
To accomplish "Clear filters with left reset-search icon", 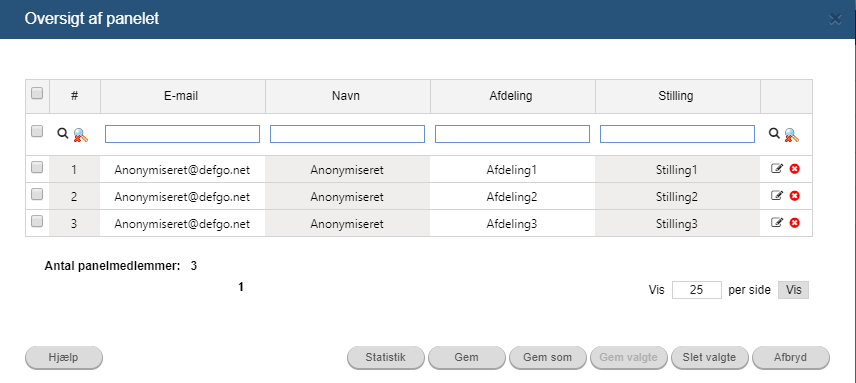I will (80, 134).
